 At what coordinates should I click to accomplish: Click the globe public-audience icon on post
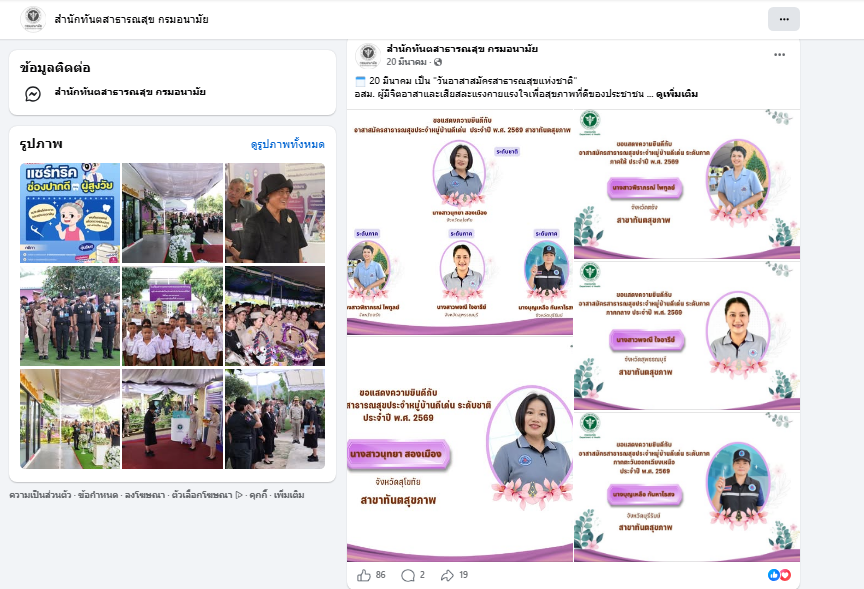(x=437, y=62)
